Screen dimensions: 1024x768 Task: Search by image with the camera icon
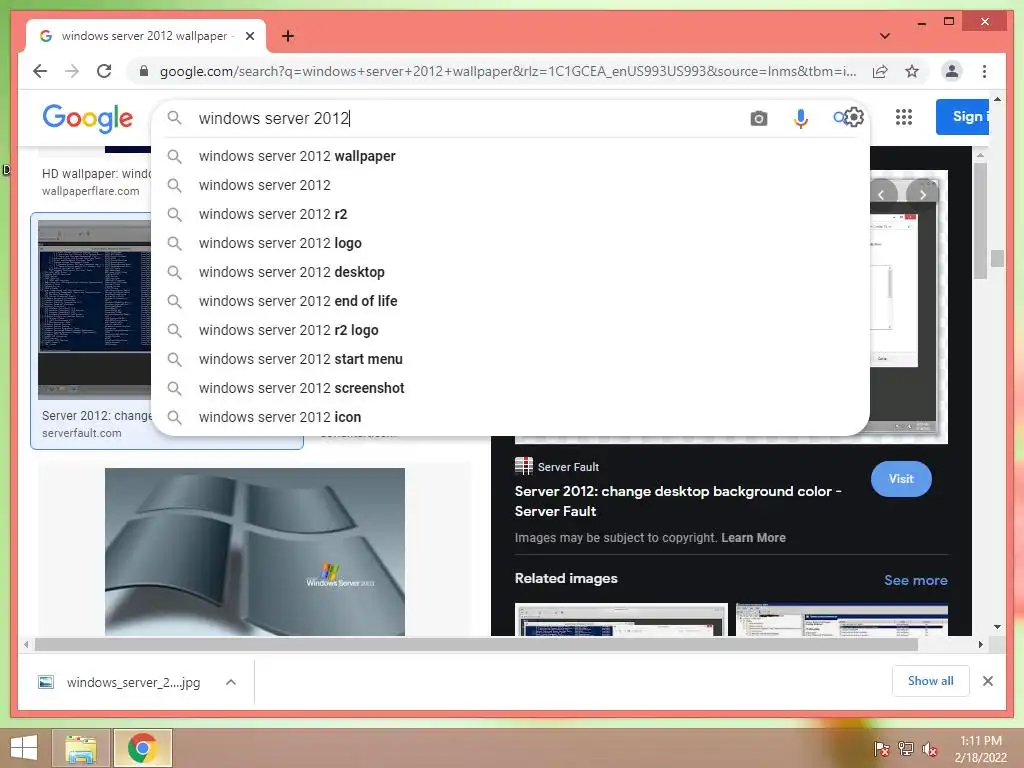759,118
